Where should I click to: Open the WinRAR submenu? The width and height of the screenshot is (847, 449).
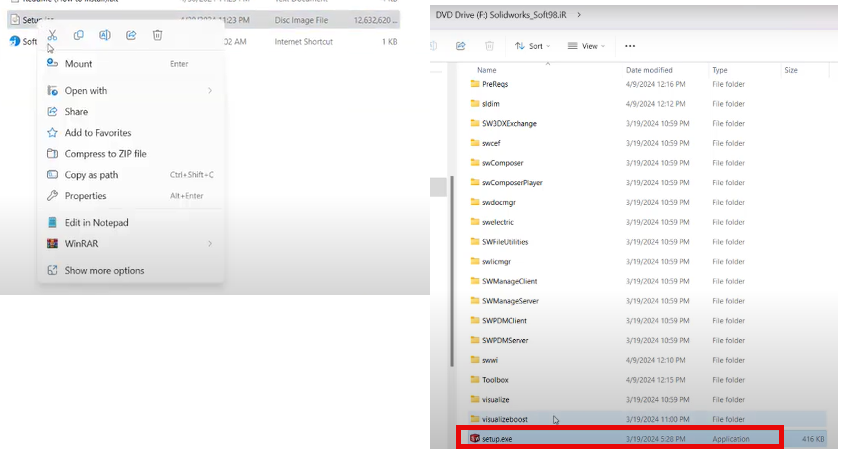coord(130,244)
